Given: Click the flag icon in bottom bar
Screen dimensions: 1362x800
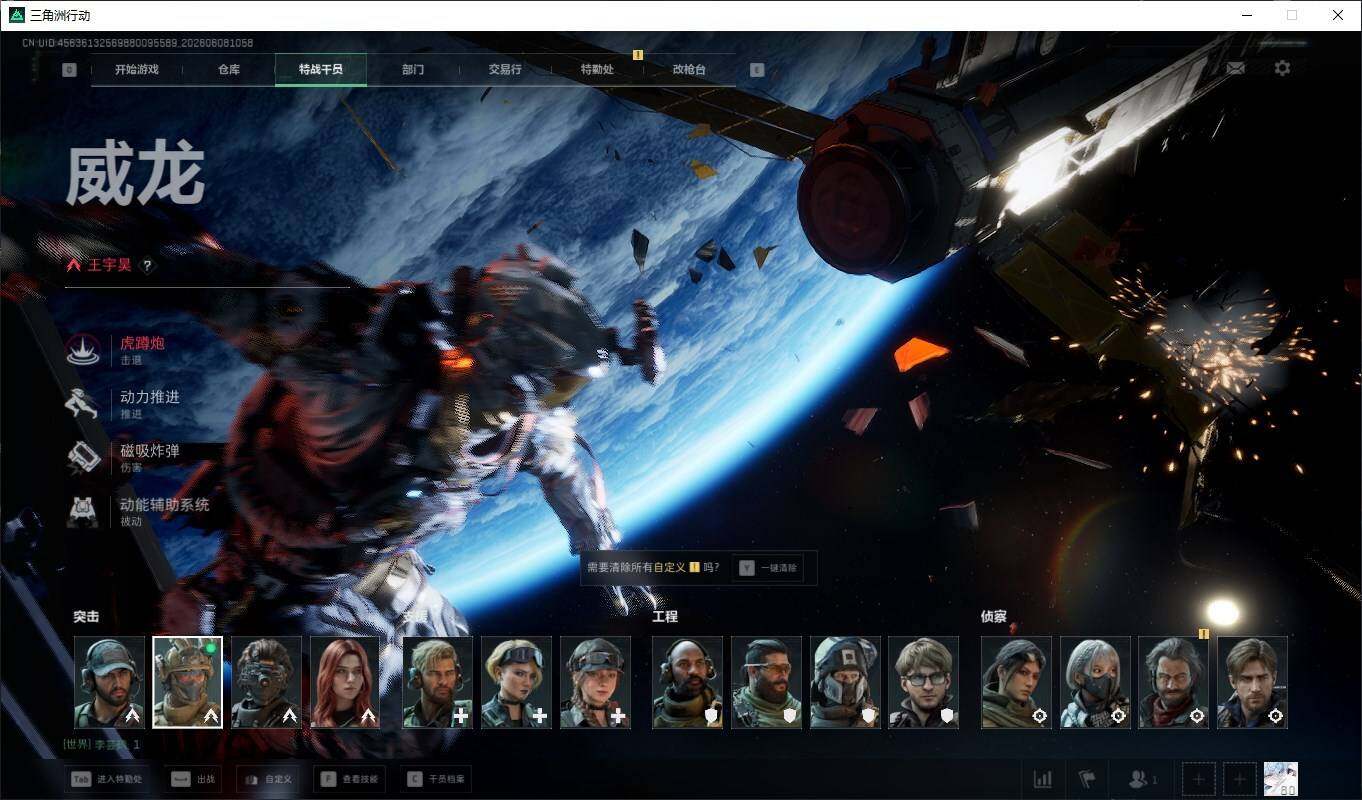Looking at the screenshot, I should pos(1087,779).
